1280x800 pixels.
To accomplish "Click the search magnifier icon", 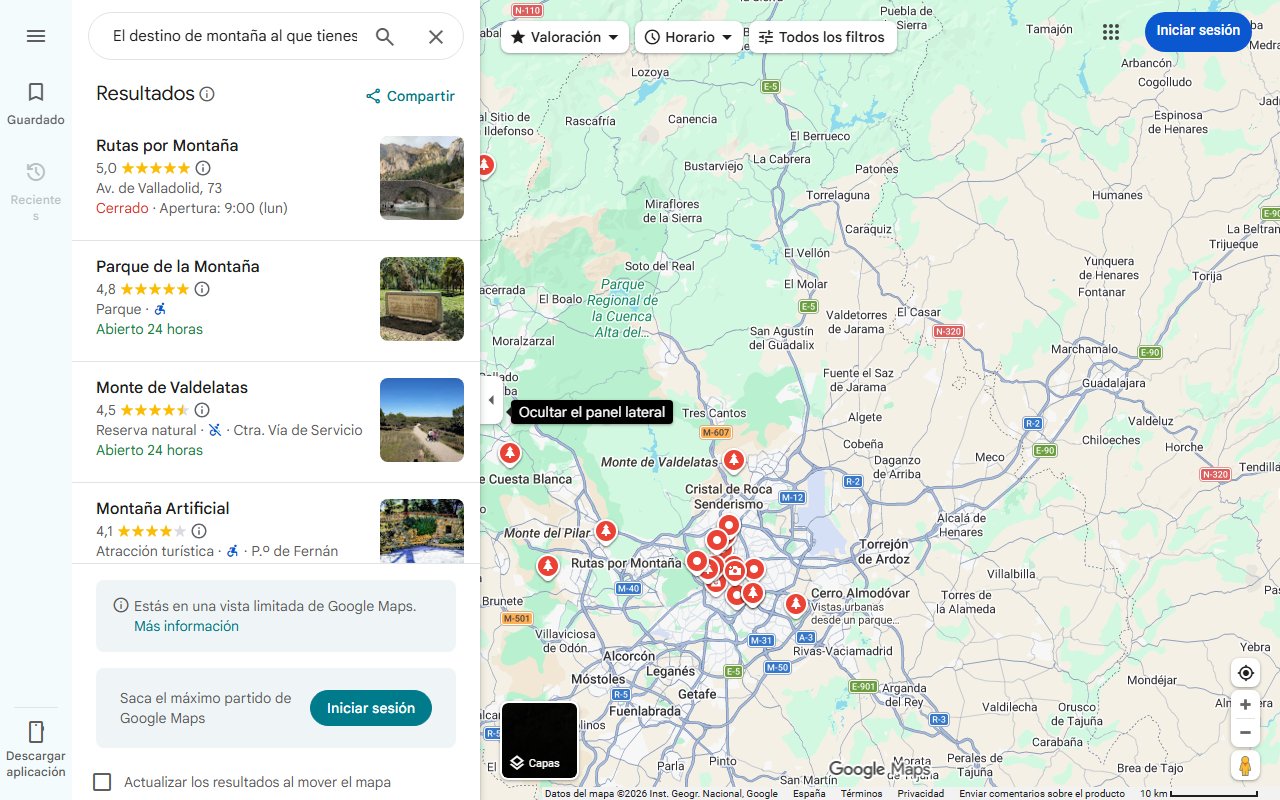I will click(x=385, y=37).
